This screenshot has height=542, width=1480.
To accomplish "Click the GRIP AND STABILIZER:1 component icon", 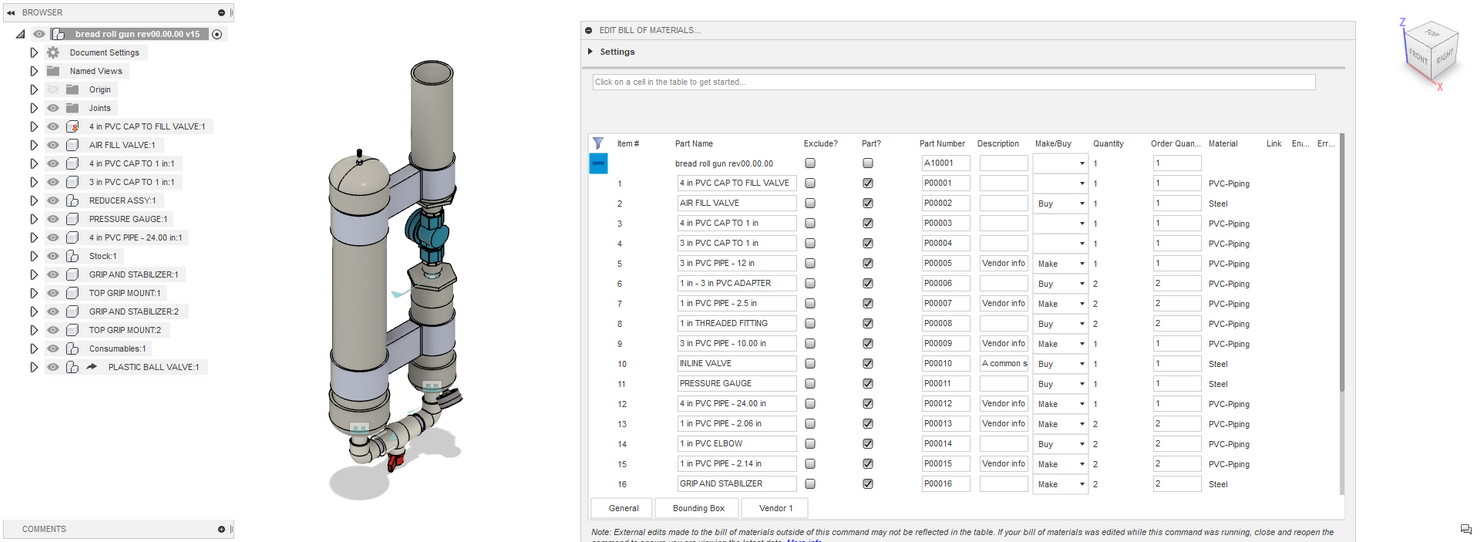I will click(x=72, y=274).
